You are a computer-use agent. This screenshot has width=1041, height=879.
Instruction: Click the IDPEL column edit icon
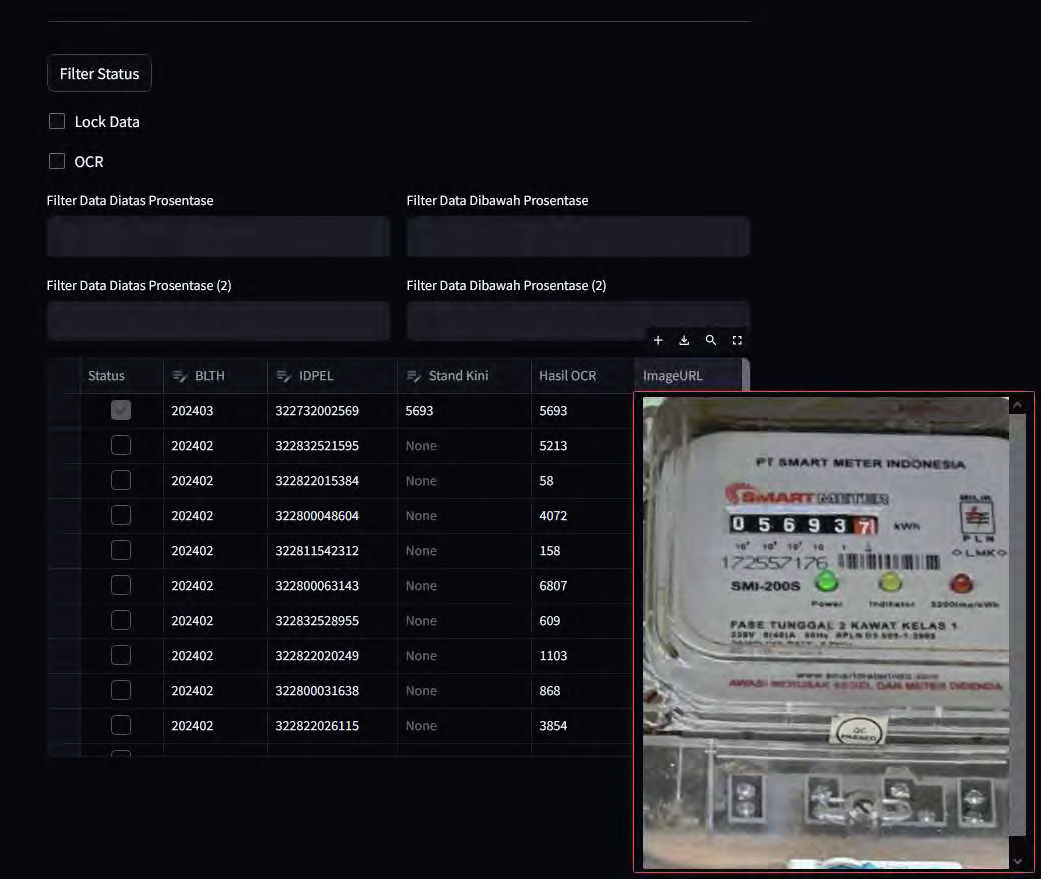284,376
